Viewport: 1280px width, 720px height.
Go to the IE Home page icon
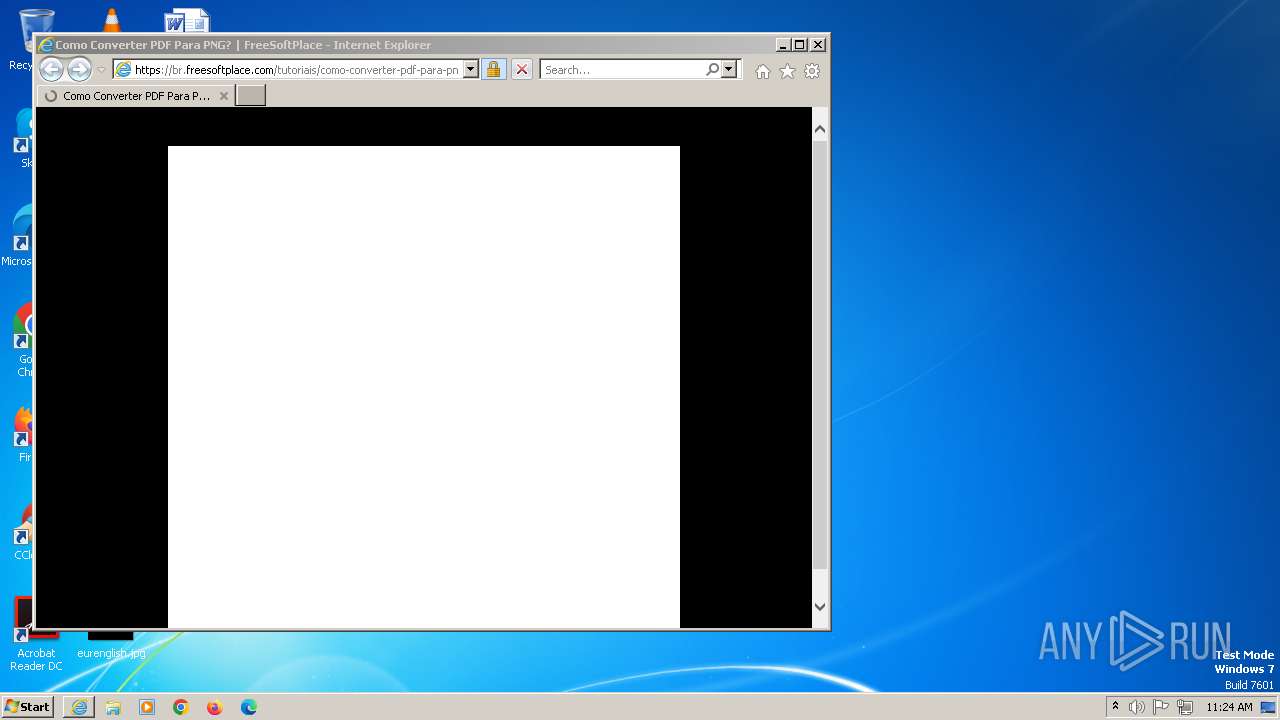[x=763, y=71]
